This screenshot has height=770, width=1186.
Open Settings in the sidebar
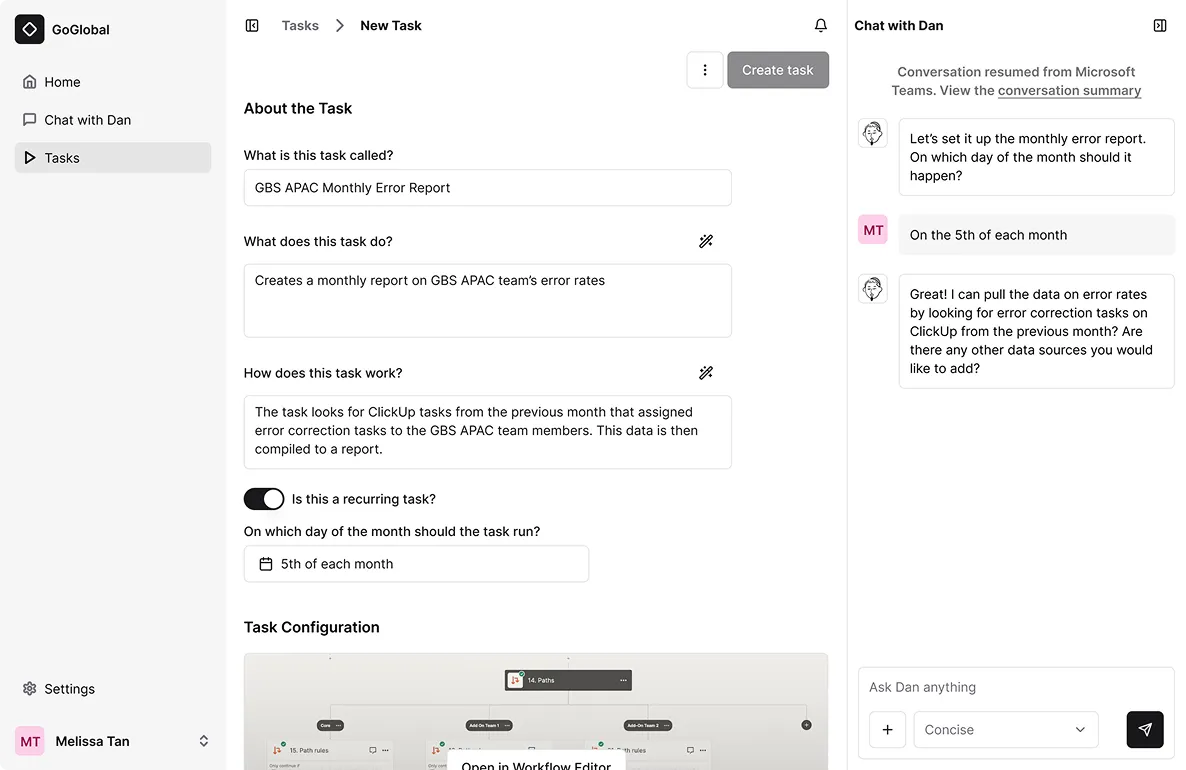point(69,689)
